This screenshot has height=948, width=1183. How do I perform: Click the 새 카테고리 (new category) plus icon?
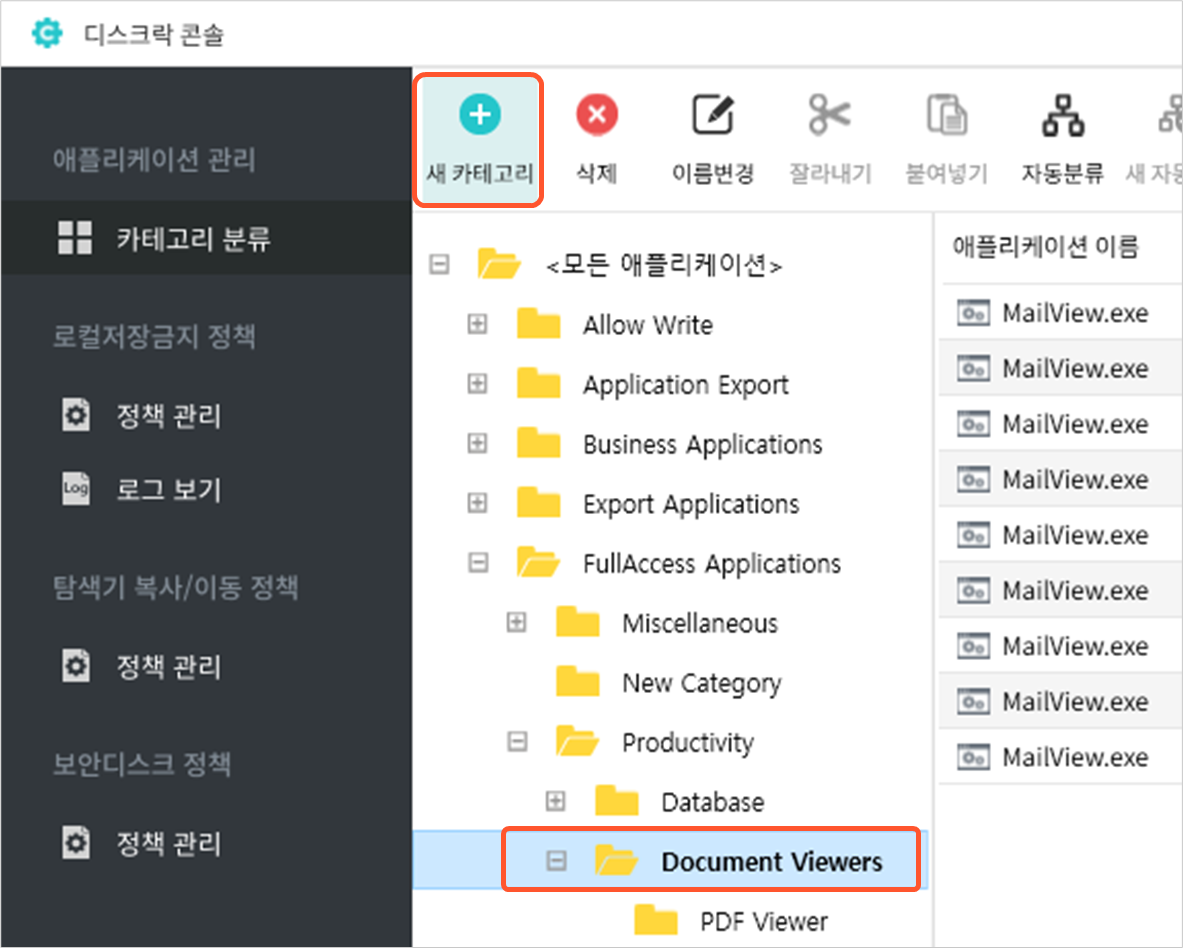tap(480, 115)
